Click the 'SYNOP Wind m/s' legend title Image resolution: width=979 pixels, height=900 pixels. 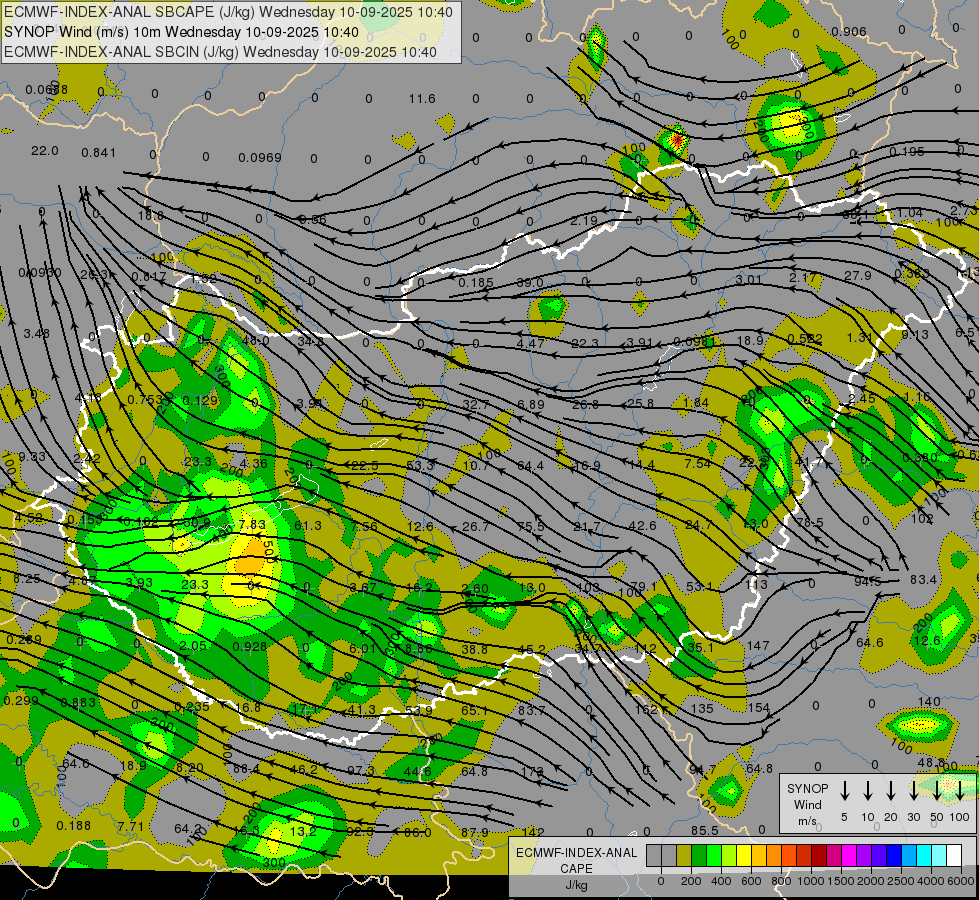click(x=807, y=804)
